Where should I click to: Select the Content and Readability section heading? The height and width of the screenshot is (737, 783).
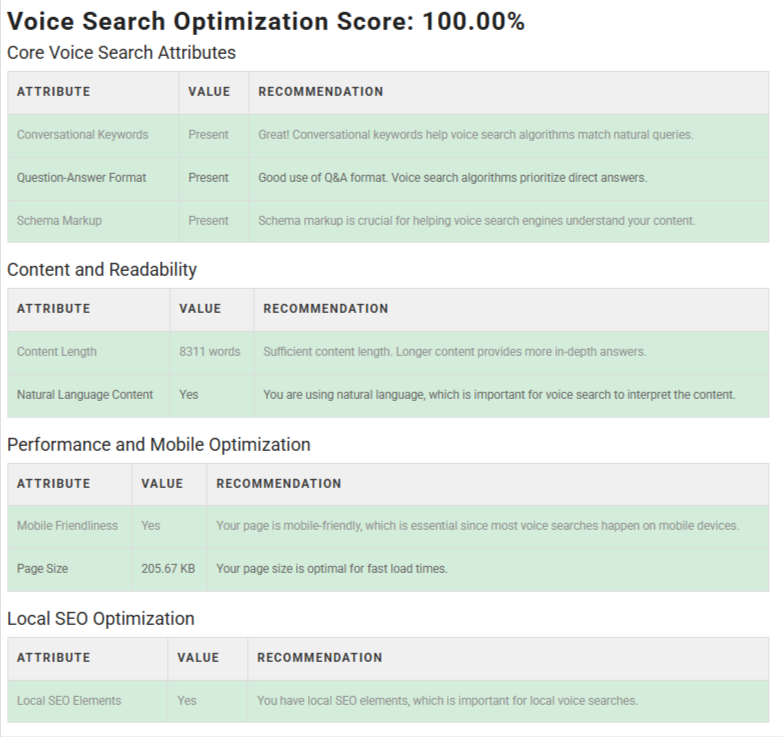click(102, 270)
